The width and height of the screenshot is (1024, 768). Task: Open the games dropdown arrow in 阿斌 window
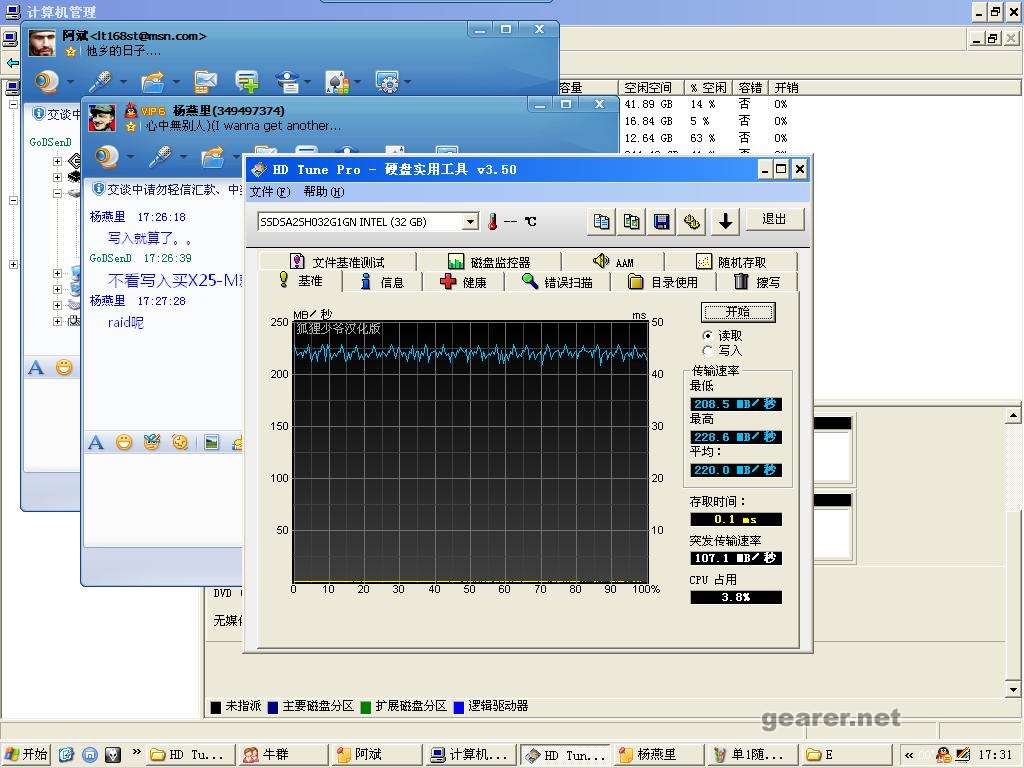pyautogui.click(x=357, y=82)
